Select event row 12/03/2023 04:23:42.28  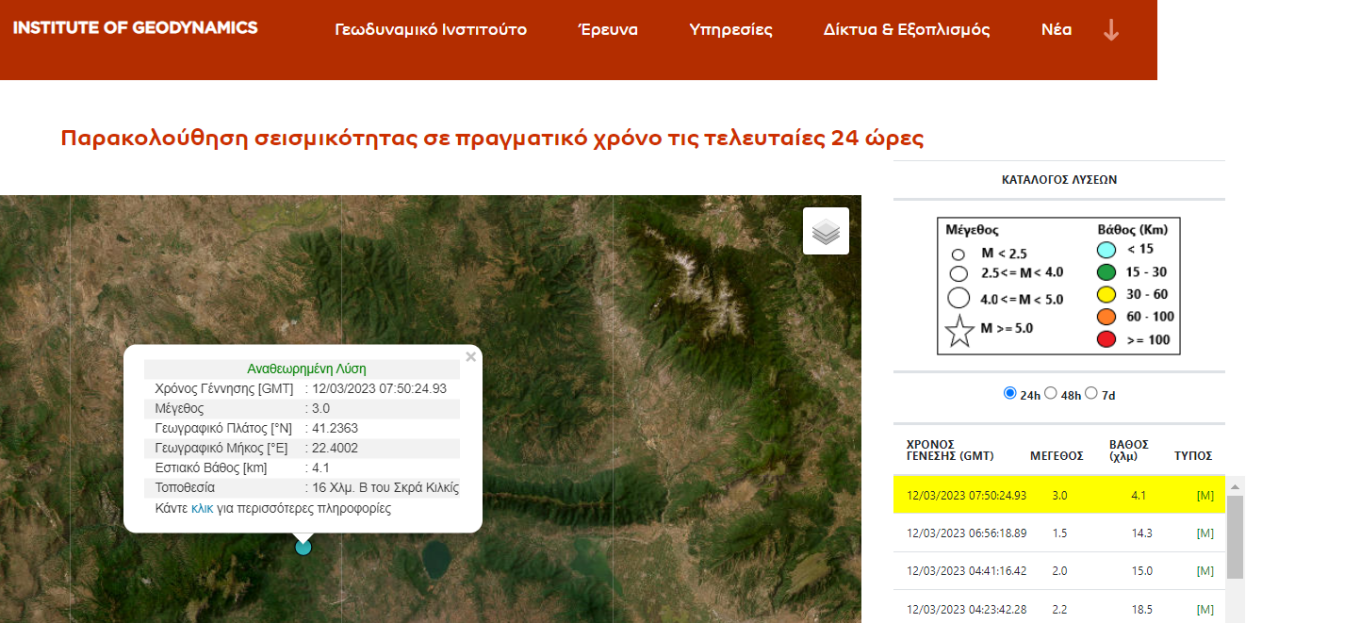click(1059, 608)
